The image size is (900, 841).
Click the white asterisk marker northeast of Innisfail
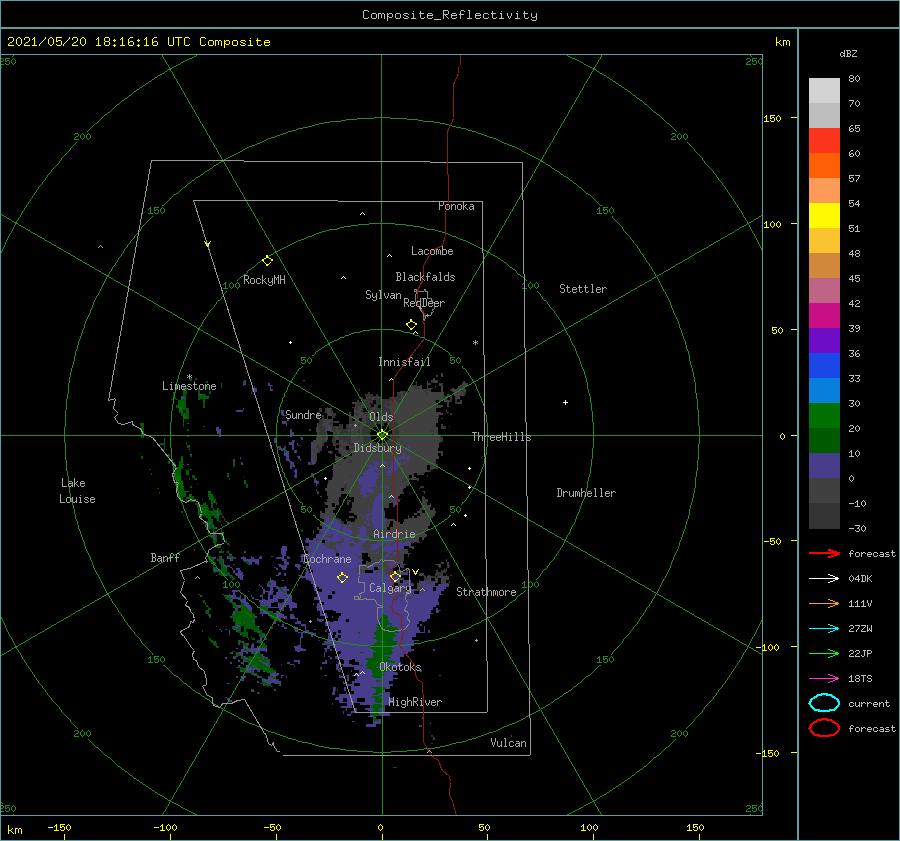click(x=475, y=343)
